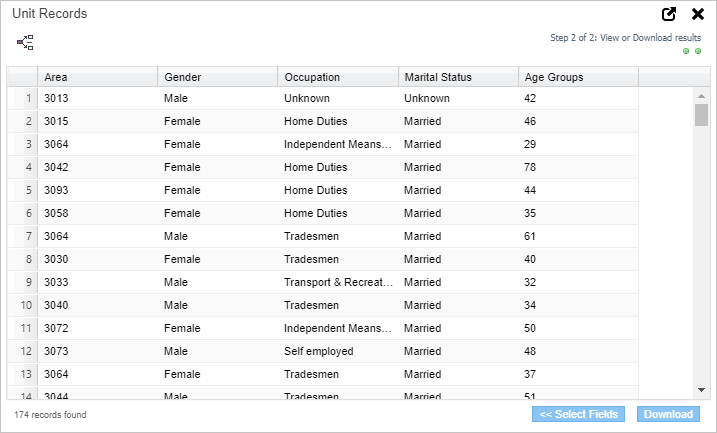Select the Self employed cell in row 12

(x=337, y=351)
